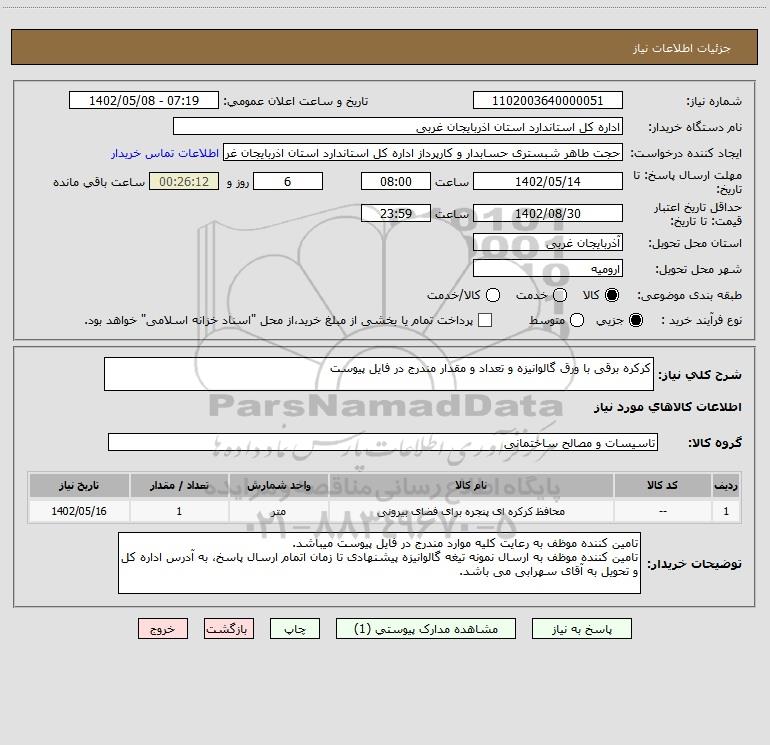Click the ردیف column header
Image resolution: width=770 pixels, height=745 pixels.
coord(726,485)
